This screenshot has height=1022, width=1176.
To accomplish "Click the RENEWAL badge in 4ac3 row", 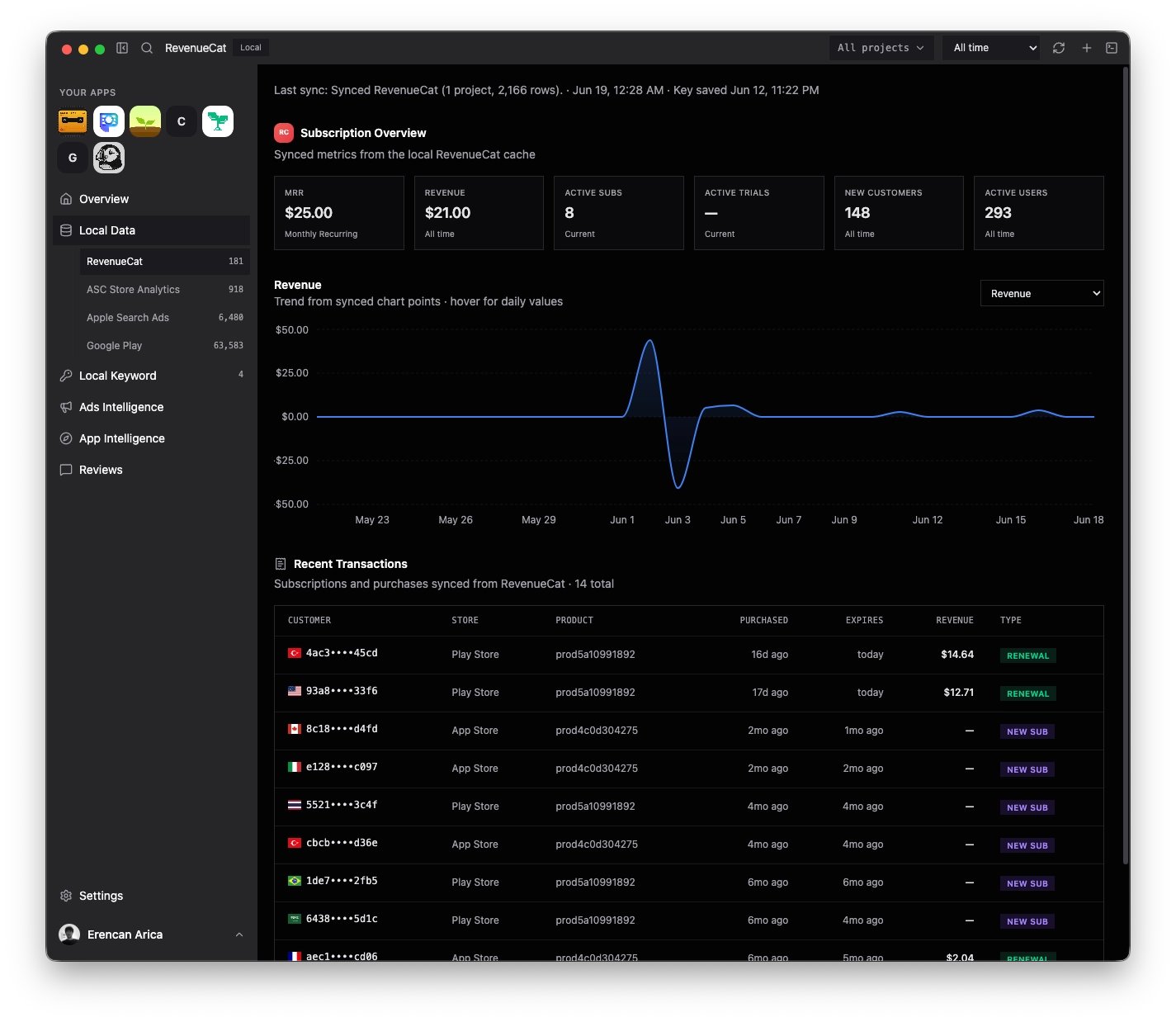I will click(1027, 655).
